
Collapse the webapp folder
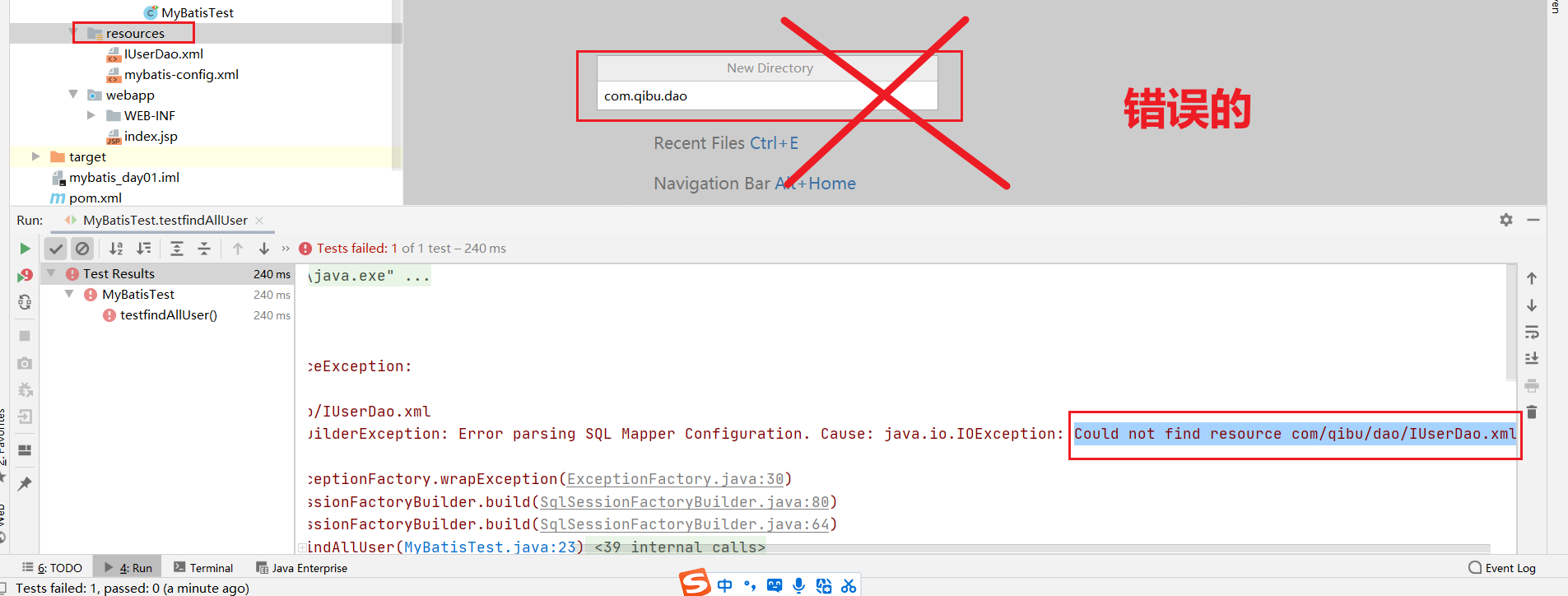coord(73,95)
